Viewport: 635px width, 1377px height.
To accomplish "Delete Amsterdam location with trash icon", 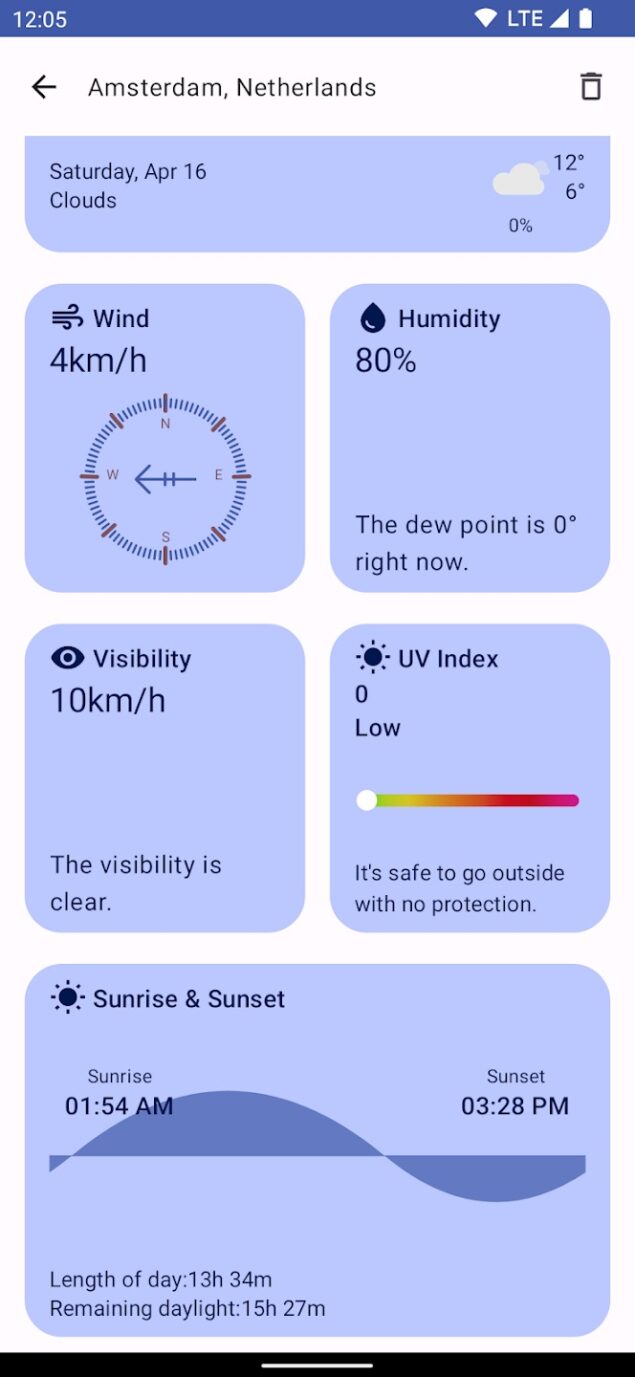I will click(x=591, y=87).
